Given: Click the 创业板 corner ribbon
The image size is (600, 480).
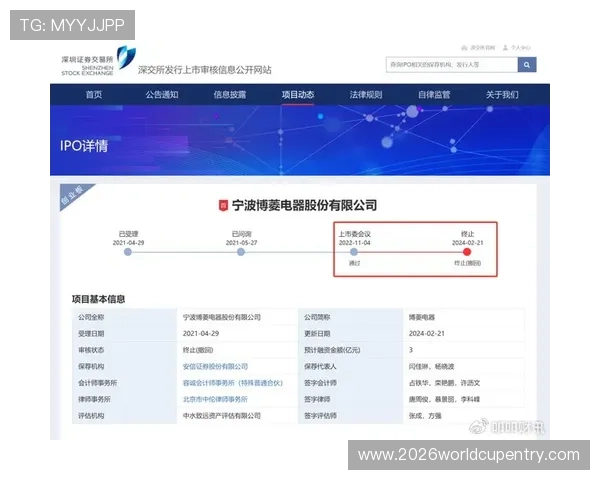Looking at the screenshot, I should pos(73,194).
